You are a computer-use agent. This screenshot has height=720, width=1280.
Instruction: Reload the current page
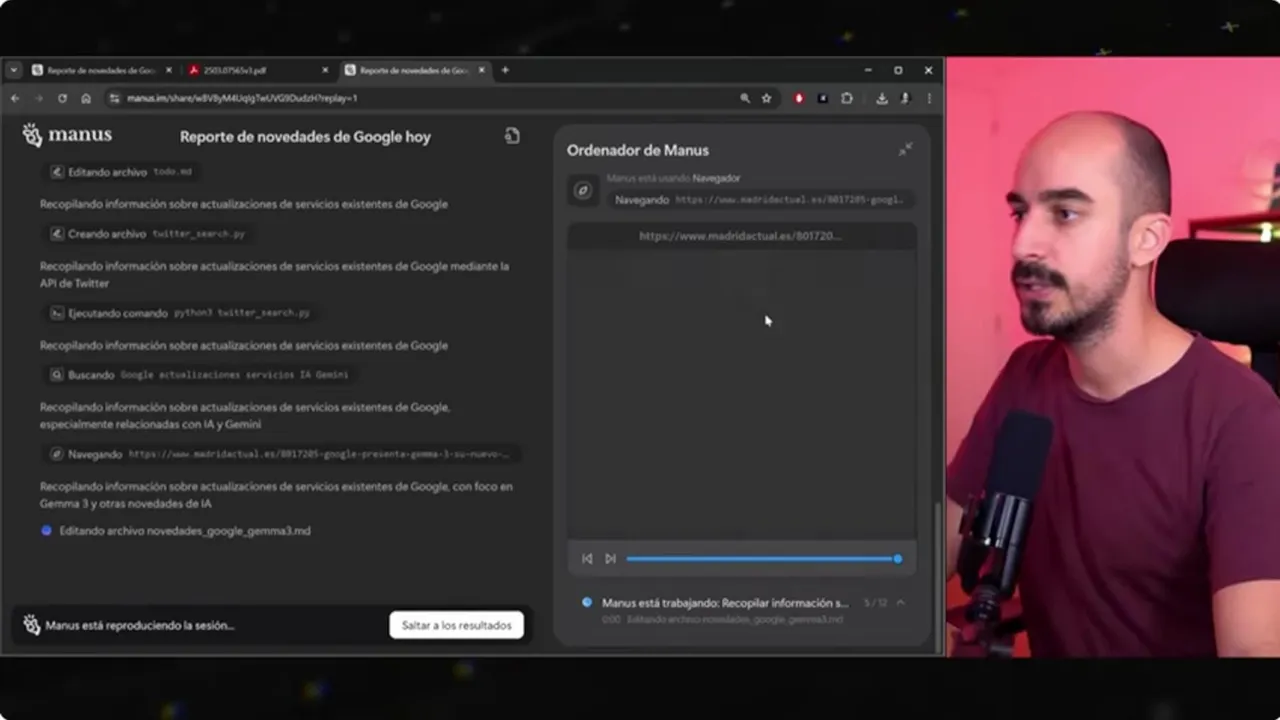click(x=62, y=98)
